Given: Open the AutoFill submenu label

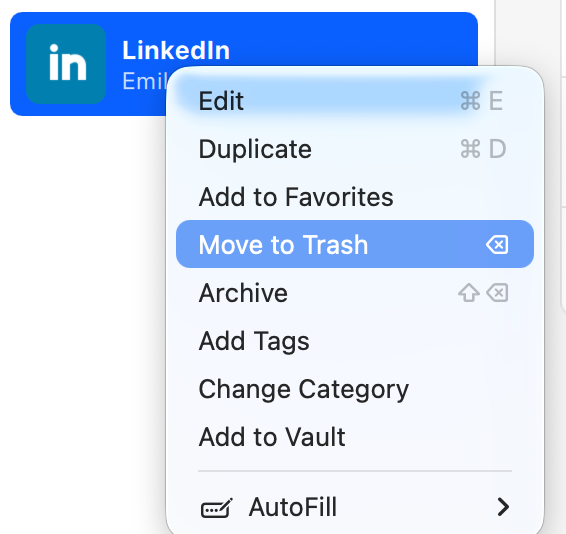Looking at the screenshot, I should [x=293, y=507].
